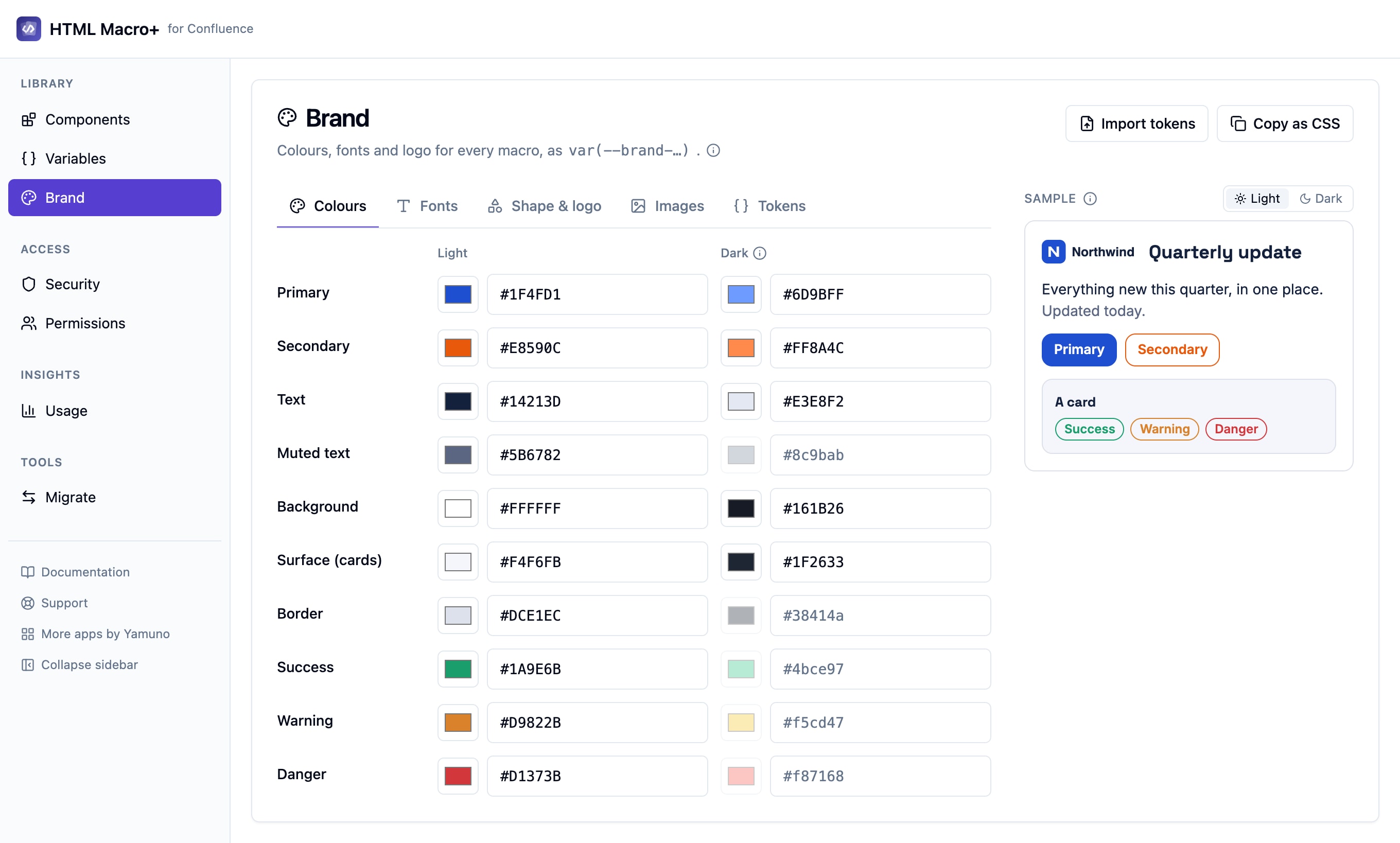
Task: Click the Danger badge in the sample card
Action: coord(1236,429)
